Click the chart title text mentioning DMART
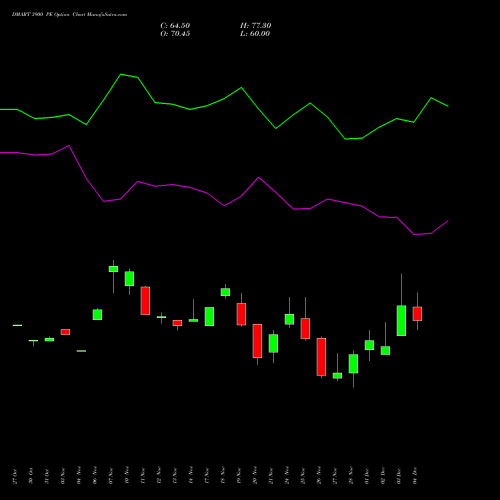 [x=69, y=15]
